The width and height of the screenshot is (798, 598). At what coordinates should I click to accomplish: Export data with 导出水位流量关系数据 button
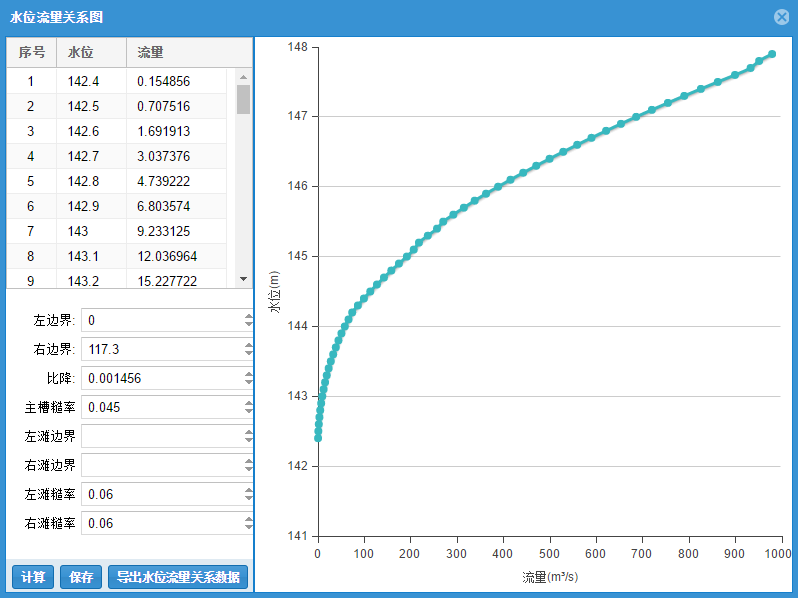(177, 577)
